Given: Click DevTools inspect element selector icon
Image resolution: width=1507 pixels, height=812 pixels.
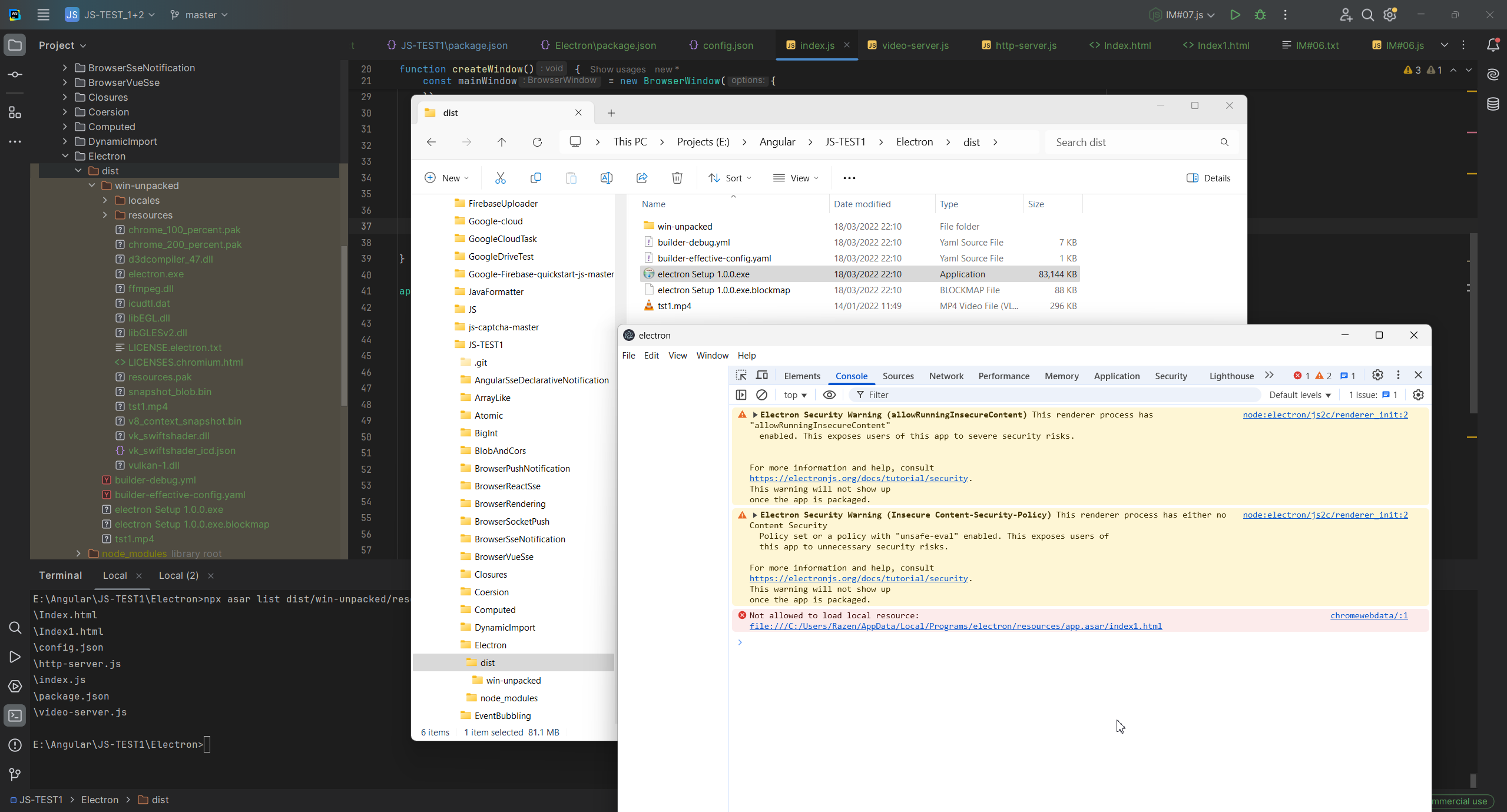Looking at the screenshot, I should (x=741, y=376).
